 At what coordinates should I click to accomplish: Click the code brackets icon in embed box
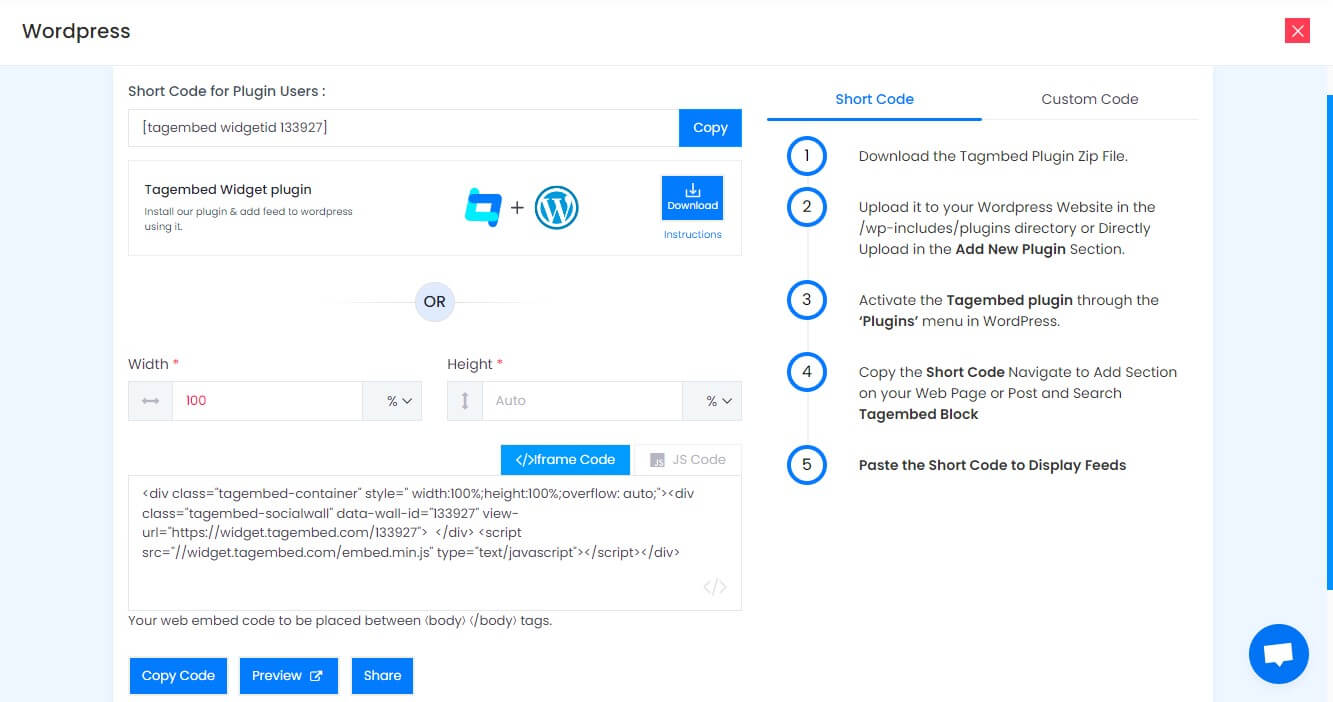pos(714,586)
